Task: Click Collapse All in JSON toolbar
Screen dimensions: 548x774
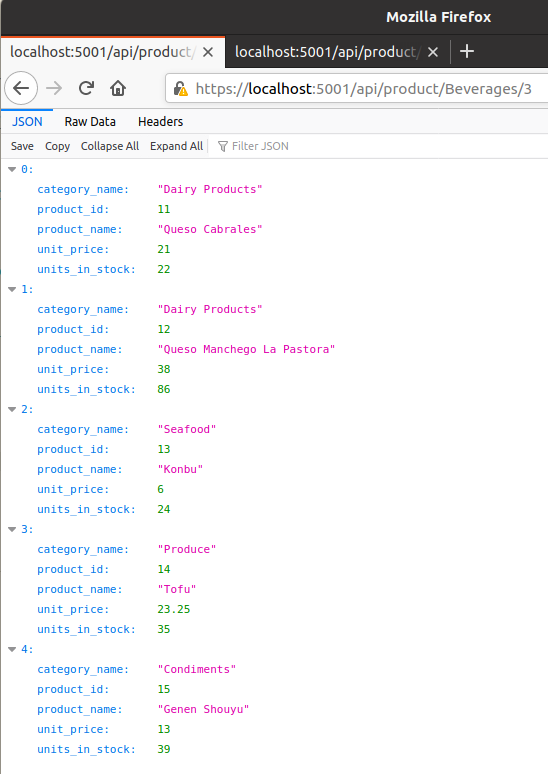Action: coord(110,146)
